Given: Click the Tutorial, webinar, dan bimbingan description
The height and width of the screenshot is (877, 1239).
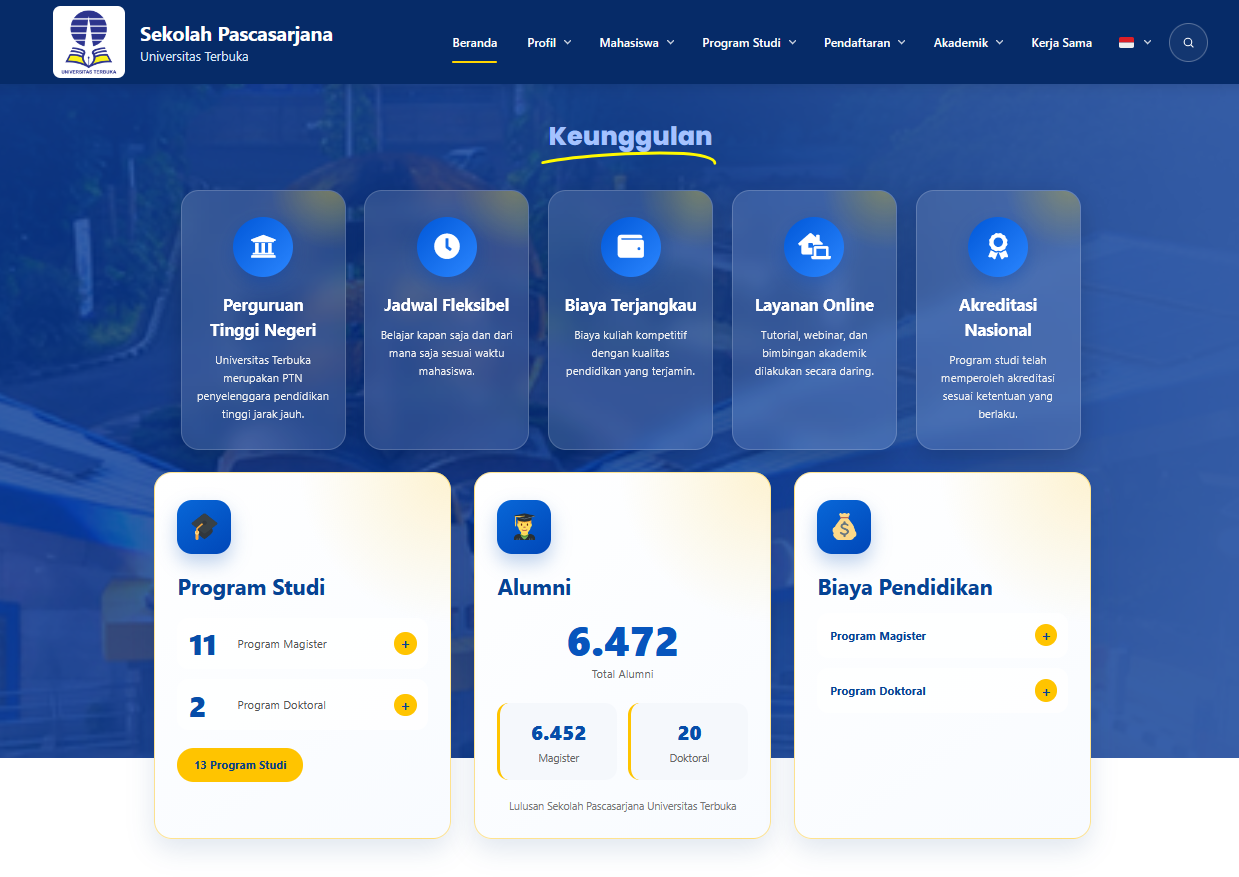Looking at the screenshot, I should coord(814,353).
